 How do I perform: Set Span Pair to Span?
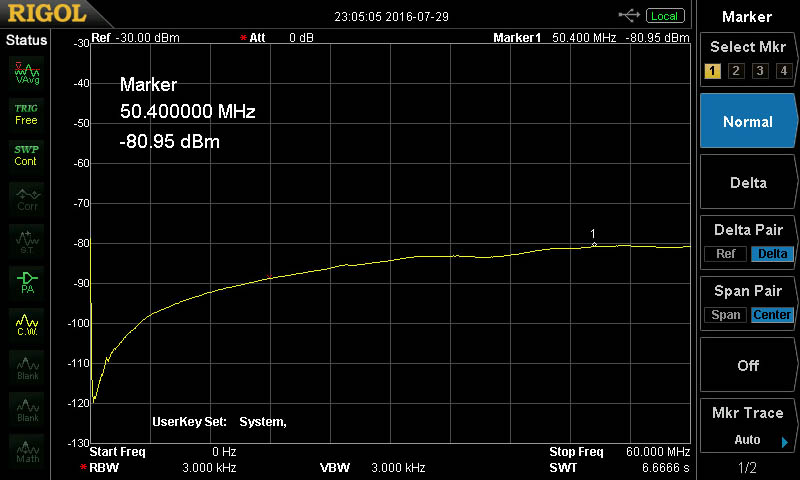726,315
